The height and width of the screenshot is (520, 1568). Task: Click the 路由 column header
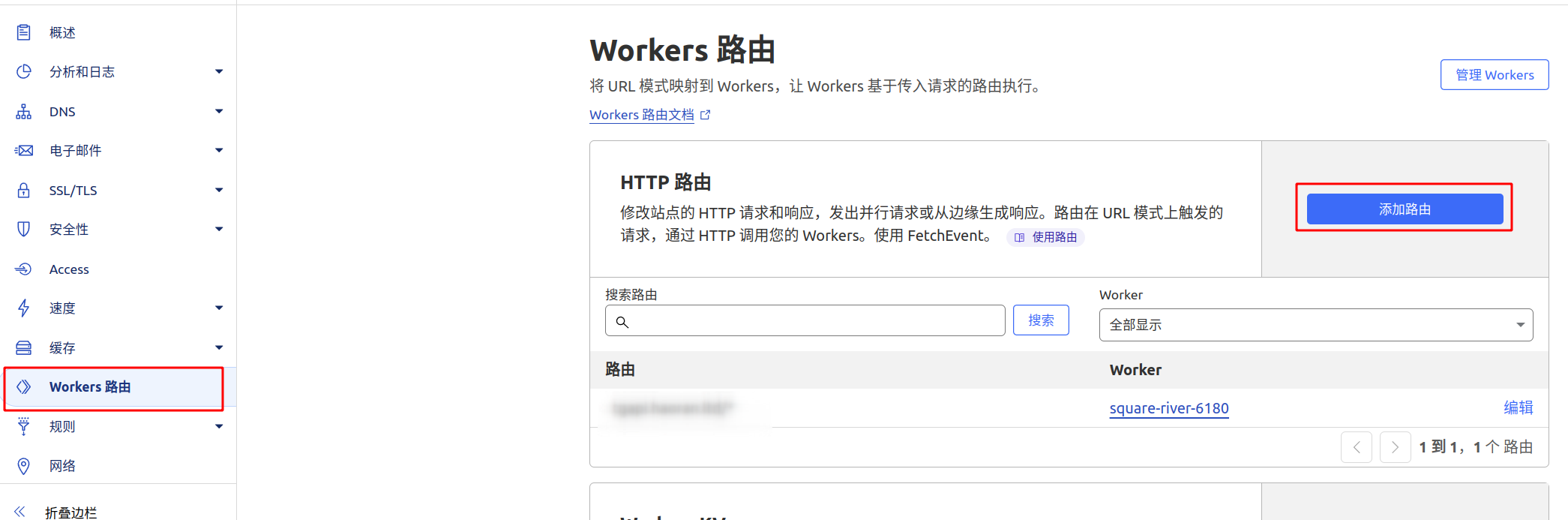coord(620,369)
